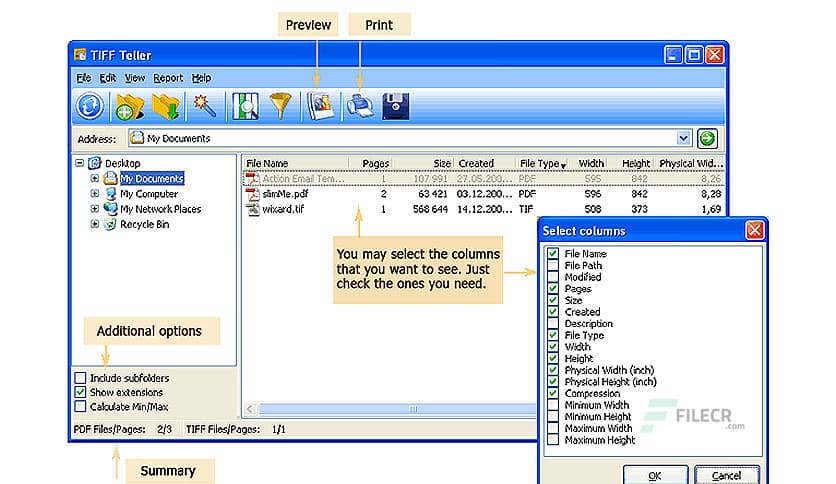
Task: Uncheck Show extensions checkbox
Action: pyautogui.click(x=81, y=392)
